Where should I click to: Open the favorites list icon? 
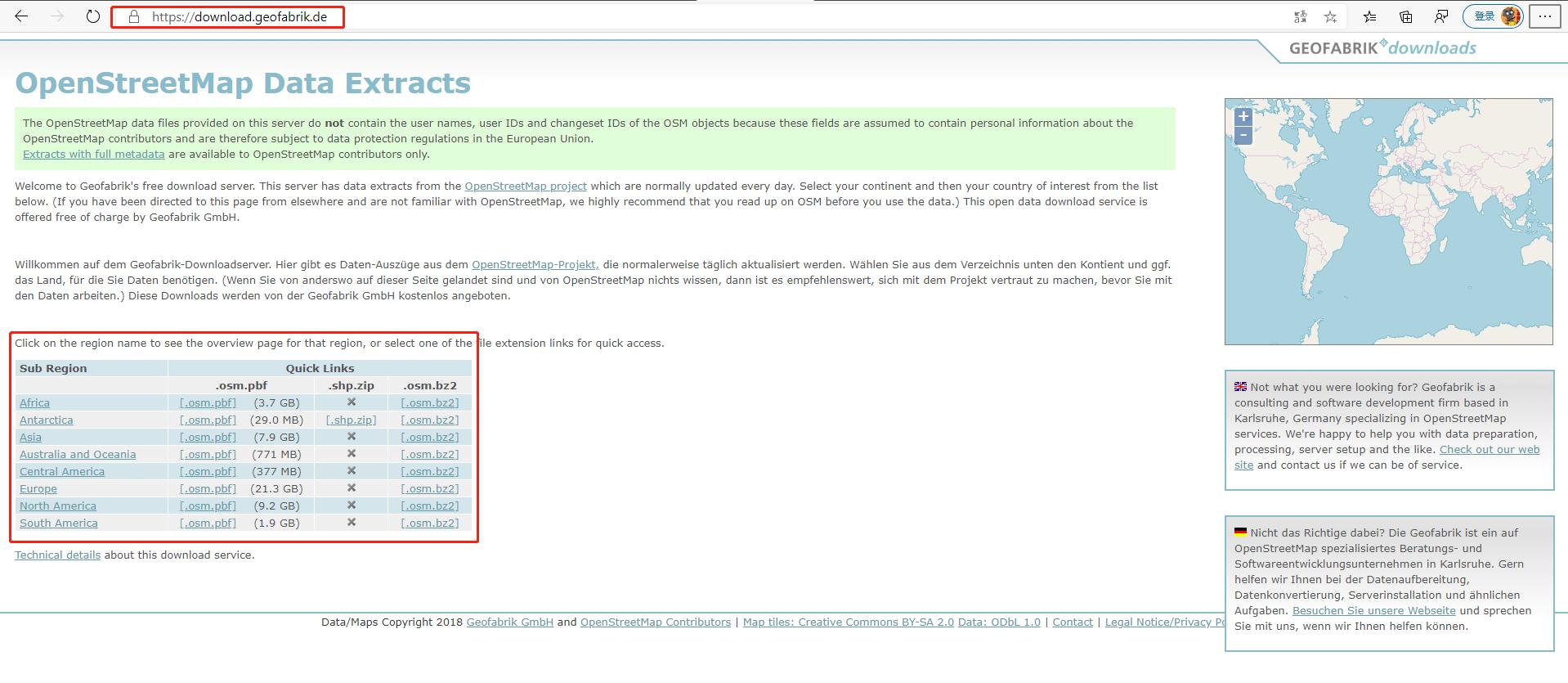(x=1370, y=16)
